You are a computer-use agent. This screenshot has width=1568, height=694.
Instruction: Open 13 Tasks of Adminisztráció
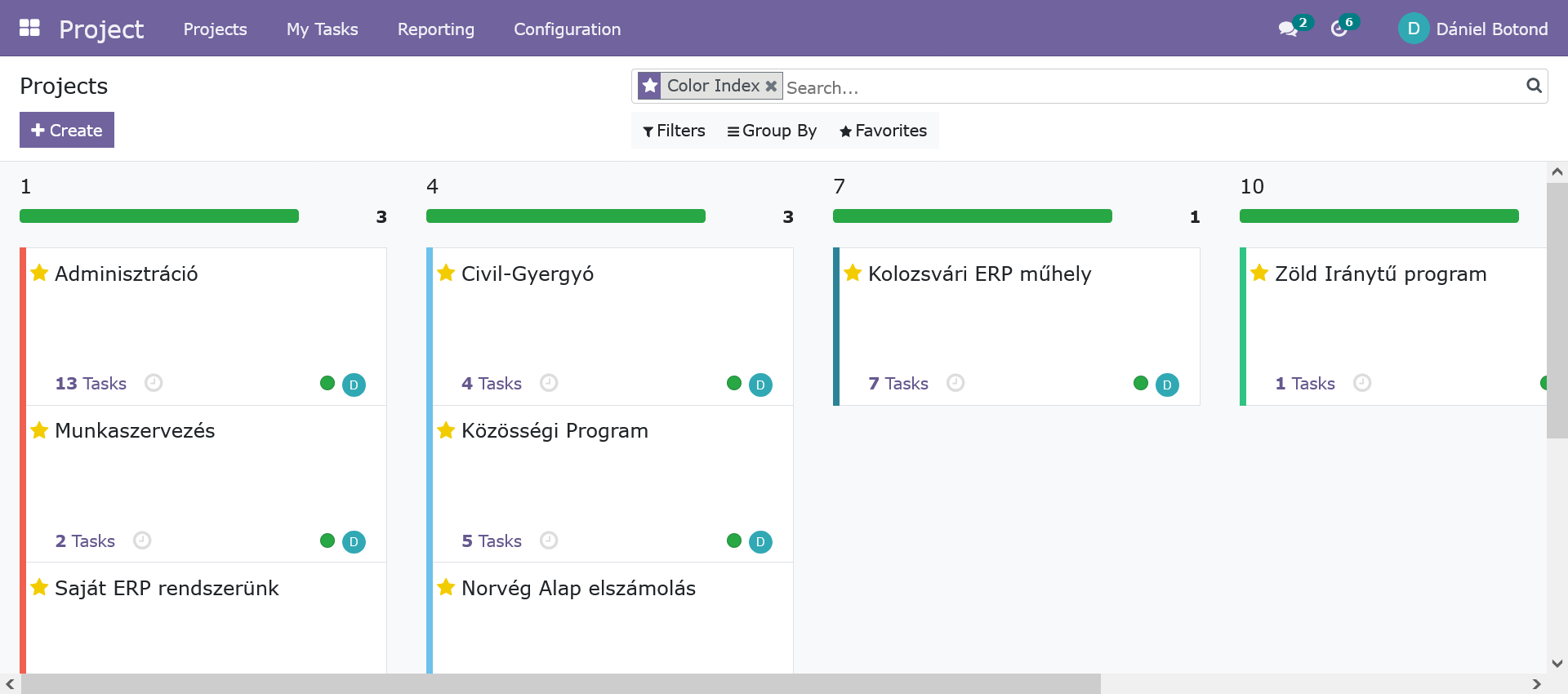click(91, 383)
